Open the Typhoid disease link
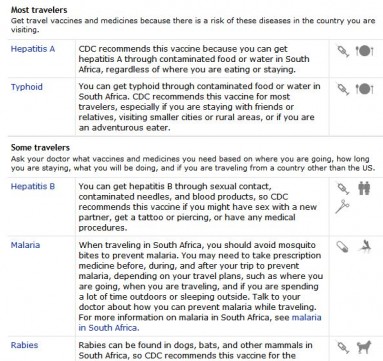The width and height of the screenshot is (383, 361). coord(27,87)
